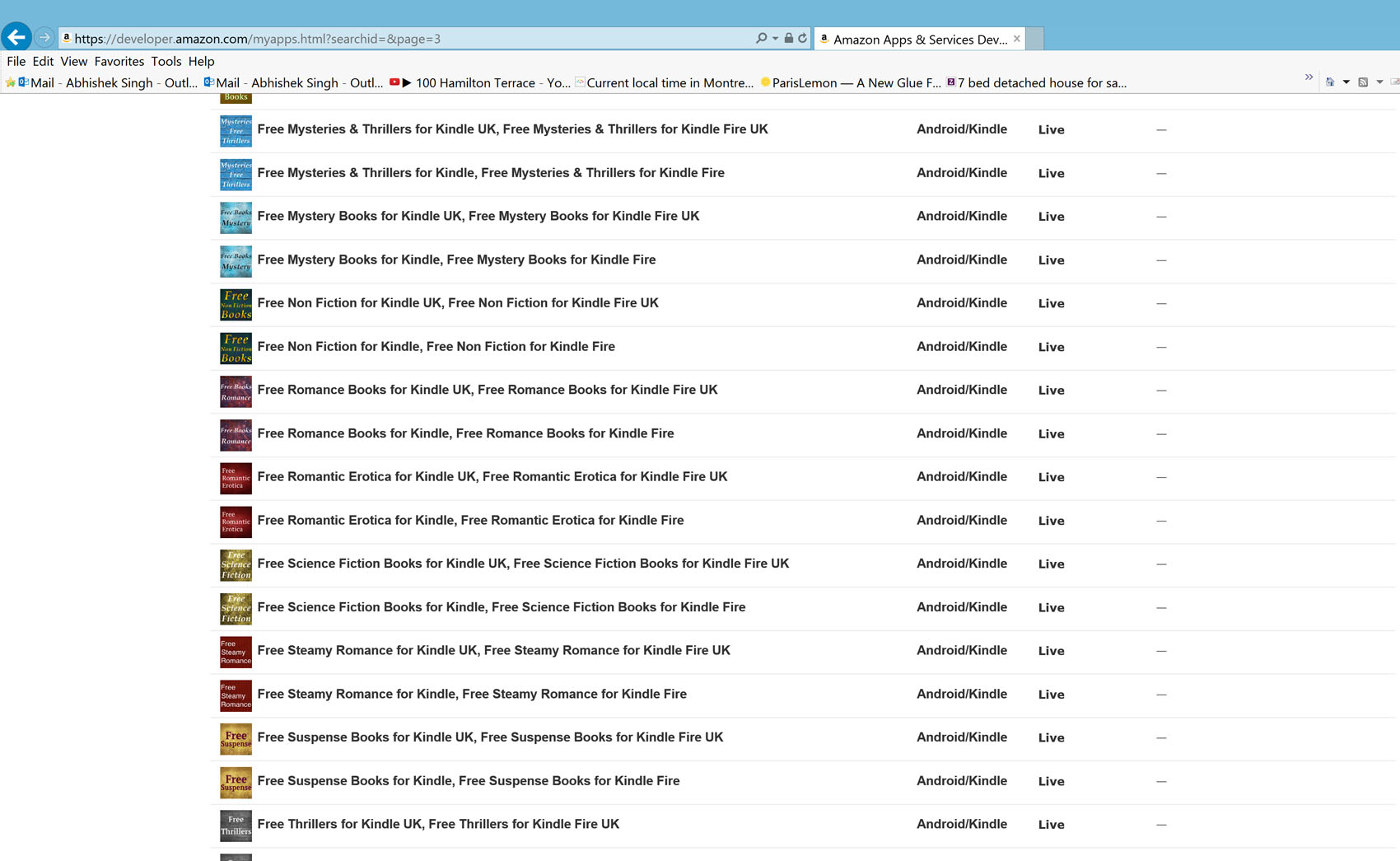Click the search magnifier icon in address bar
The height and width of the screenshot is (861, 1400).
[761, 38]
